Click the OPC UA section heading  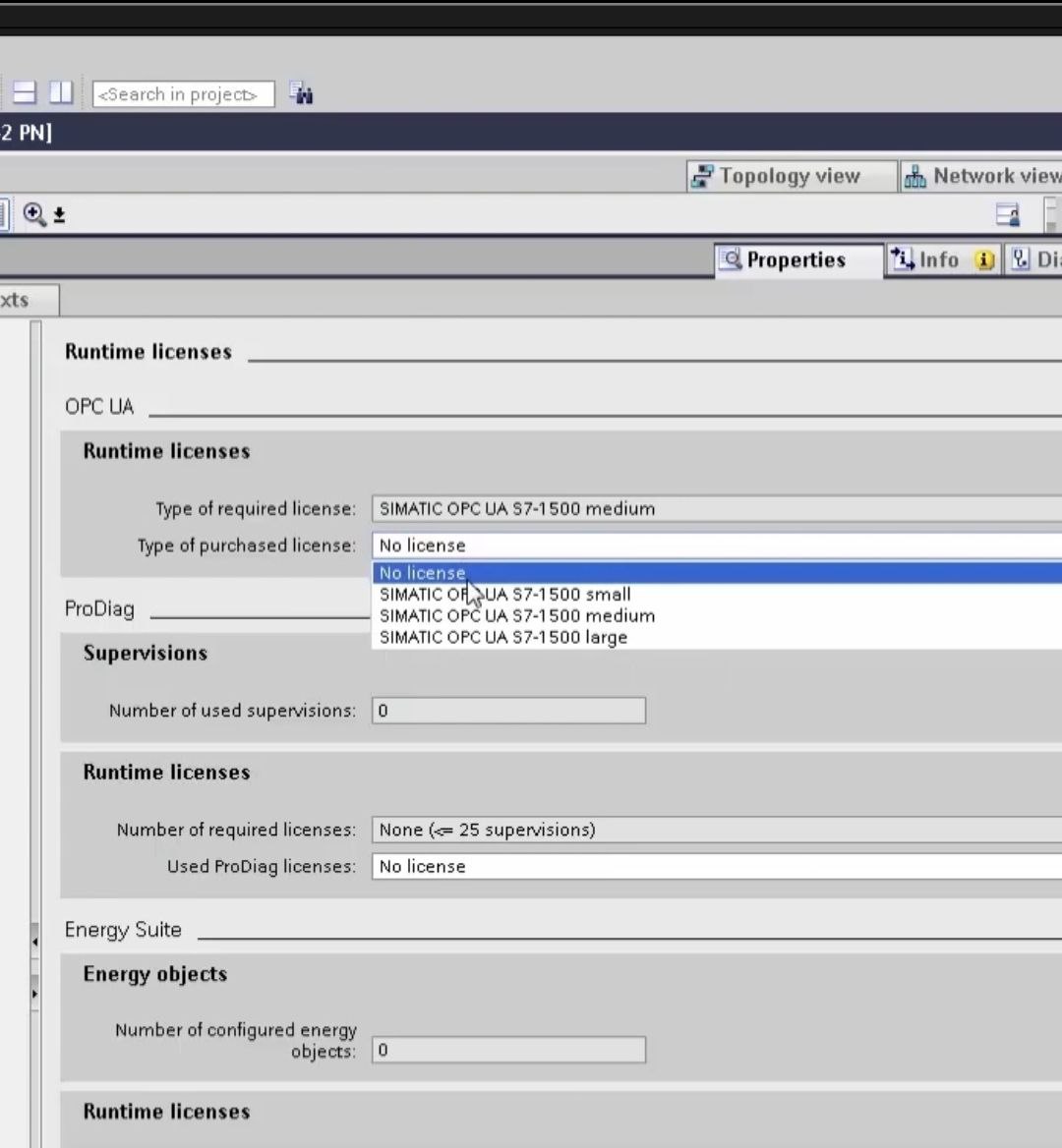99,406
